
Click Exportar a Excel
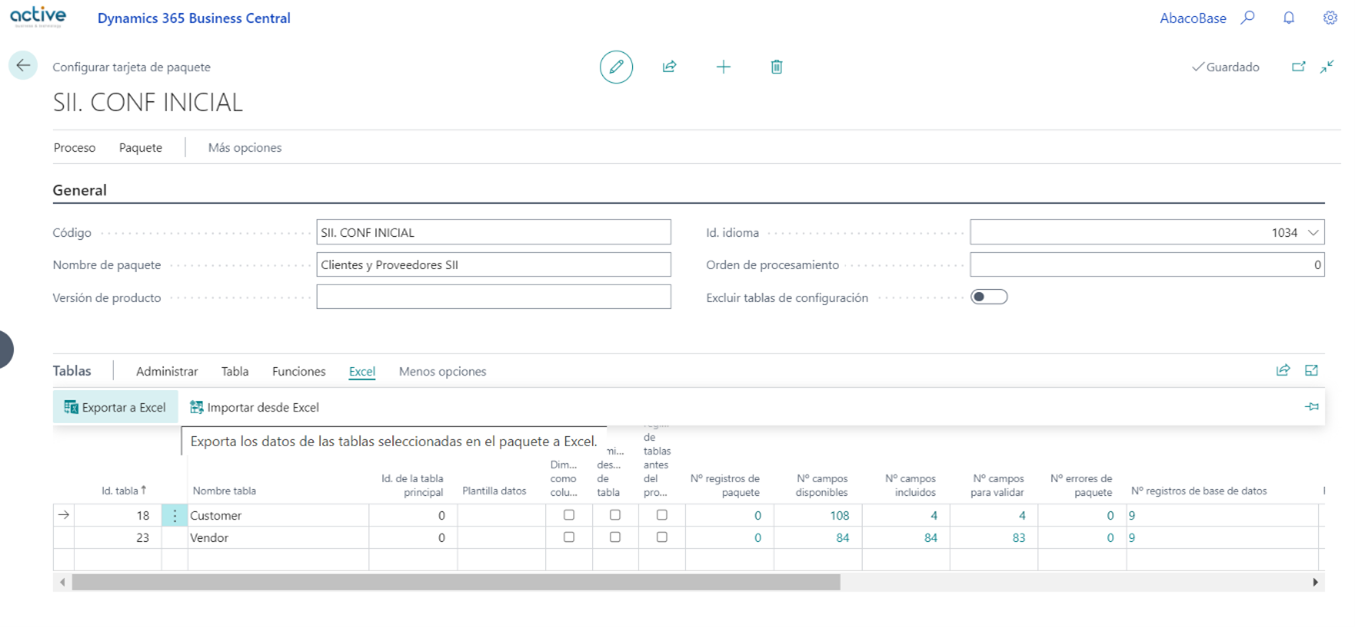pyautogui.click(x=115, y=407)
